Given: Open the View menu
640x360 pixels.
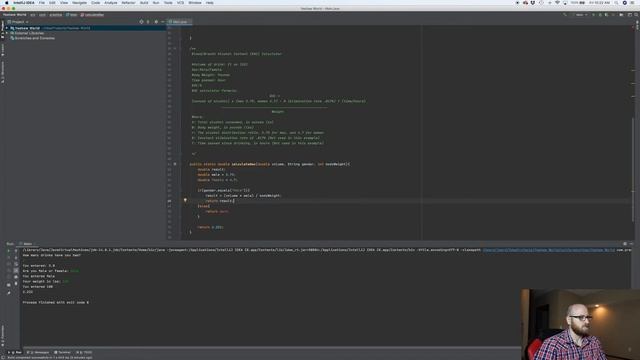Looking at the screenshot, I should coord(64,2).
